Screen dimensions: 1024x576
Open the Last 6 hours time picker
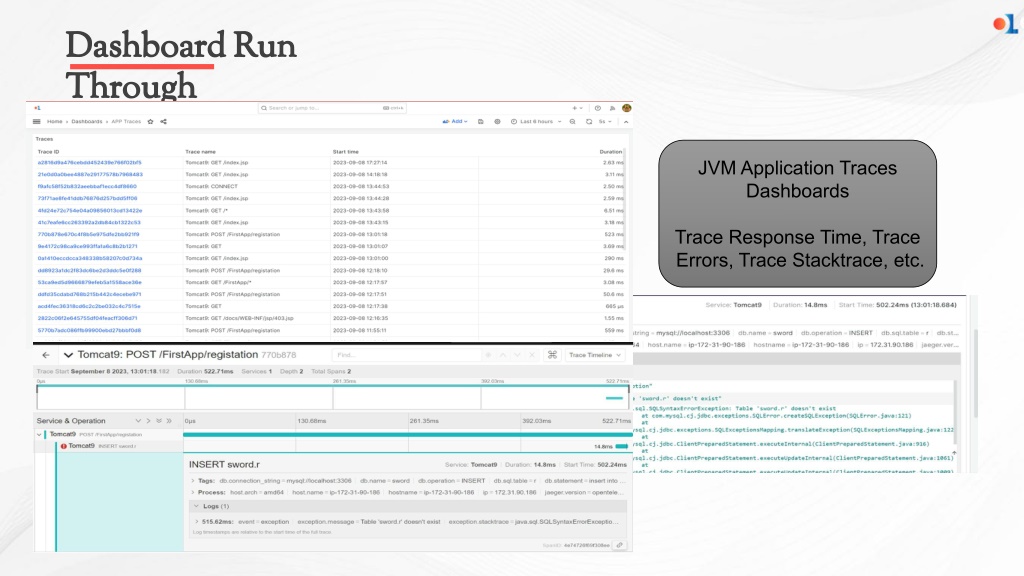click(x=536, y=121)
